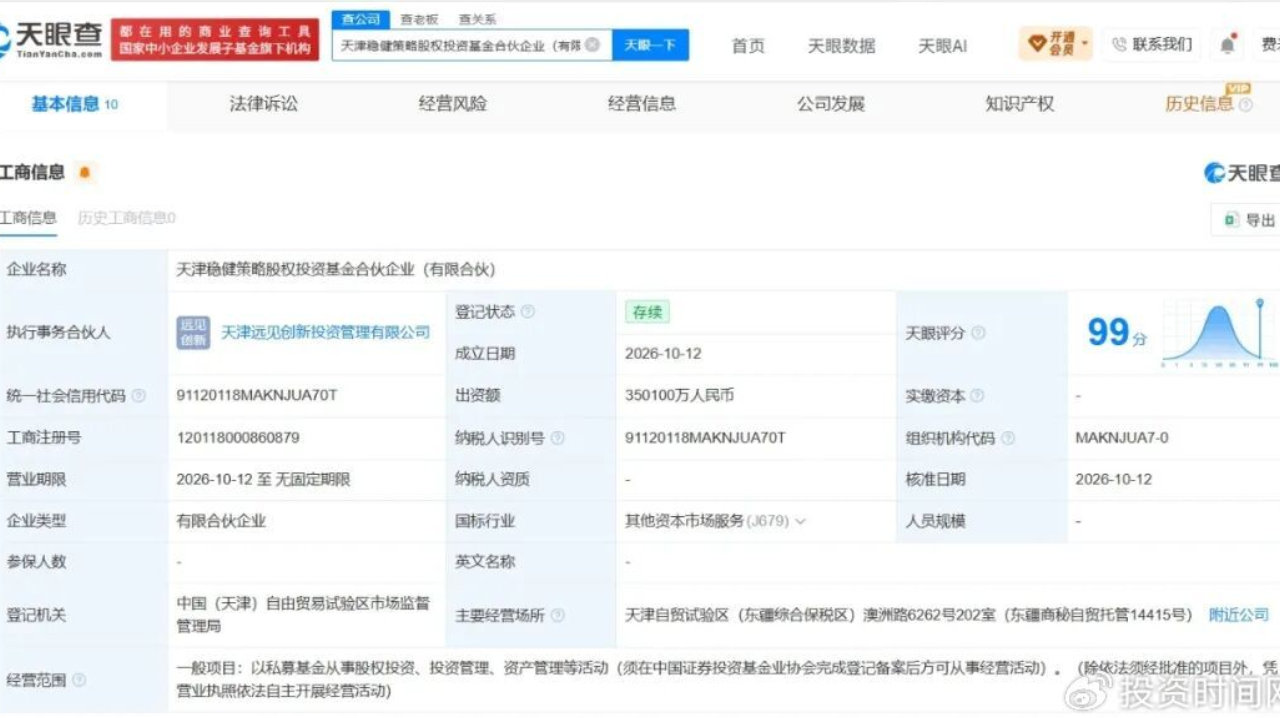Switch to 经营风险 tab

click(453, 103)
